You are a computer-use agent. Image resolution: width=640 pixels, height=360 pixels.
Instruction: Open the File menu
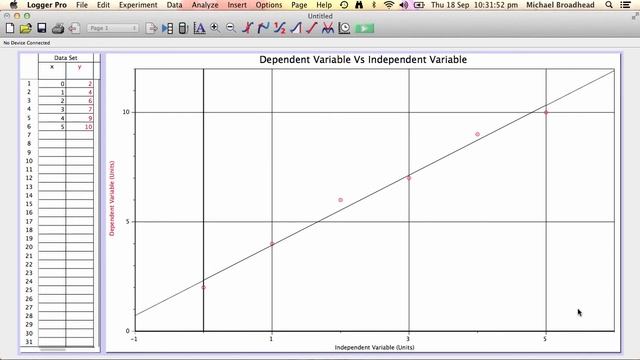pyautogui.click(x=82, y=5)
